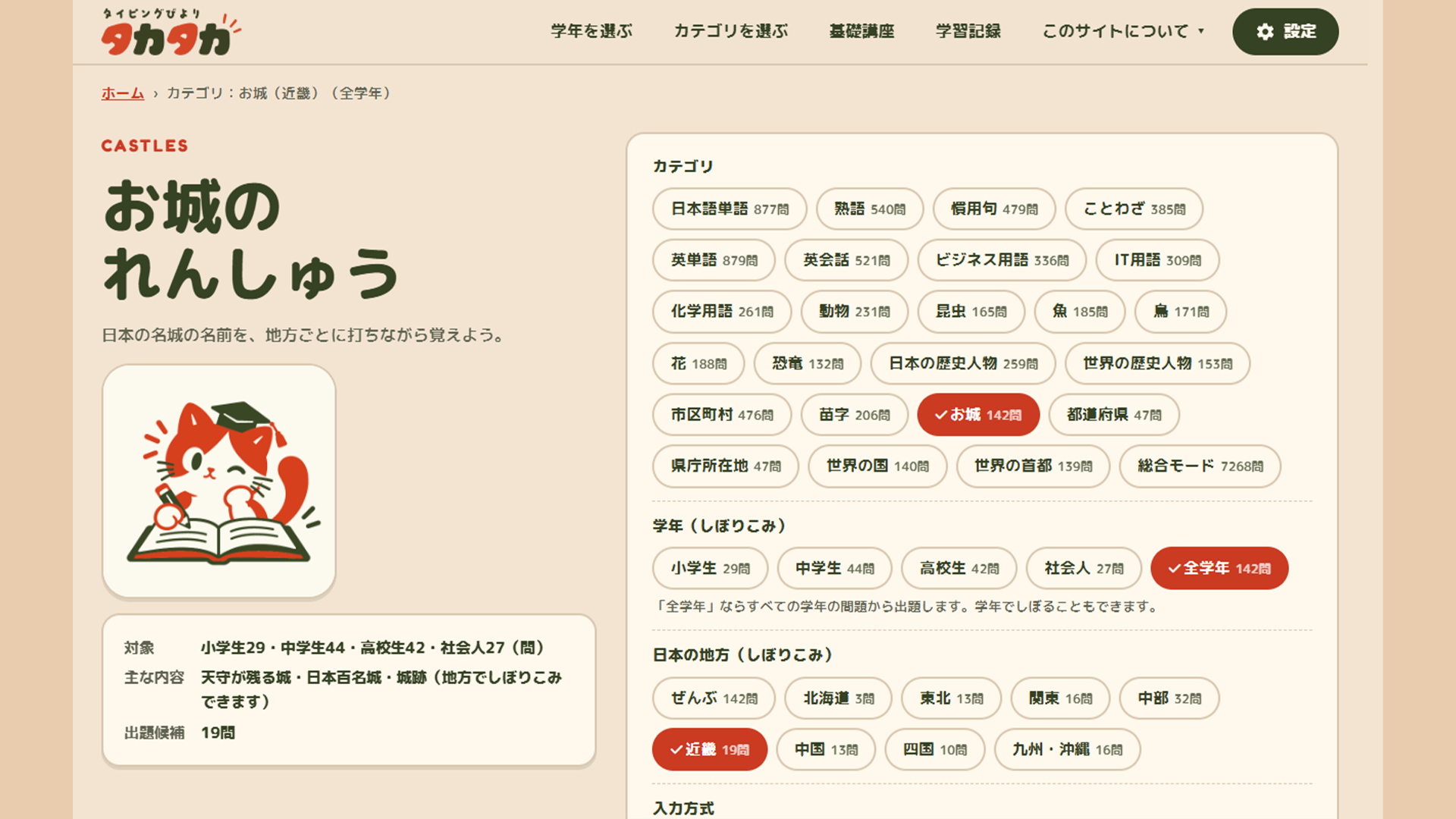Pick the 鳥 171問 category
The image size is (1456, 819).
1181,312
